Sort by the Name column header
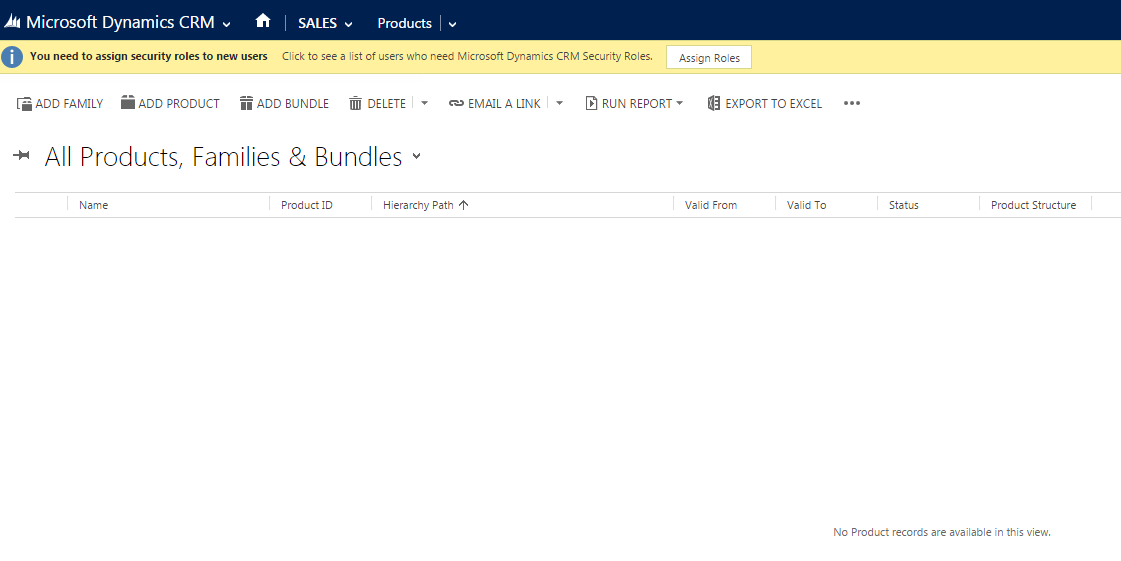 94,205
